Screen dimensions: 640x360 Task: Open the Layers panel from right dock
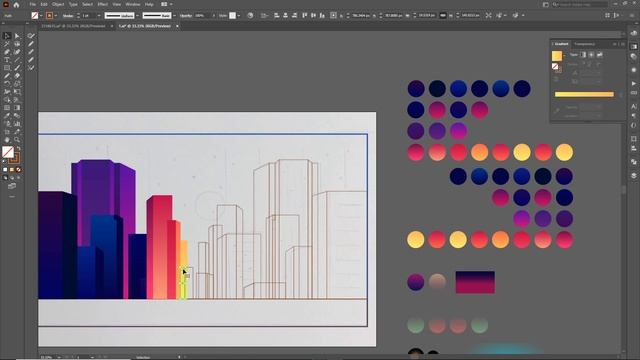coord(633,175)
